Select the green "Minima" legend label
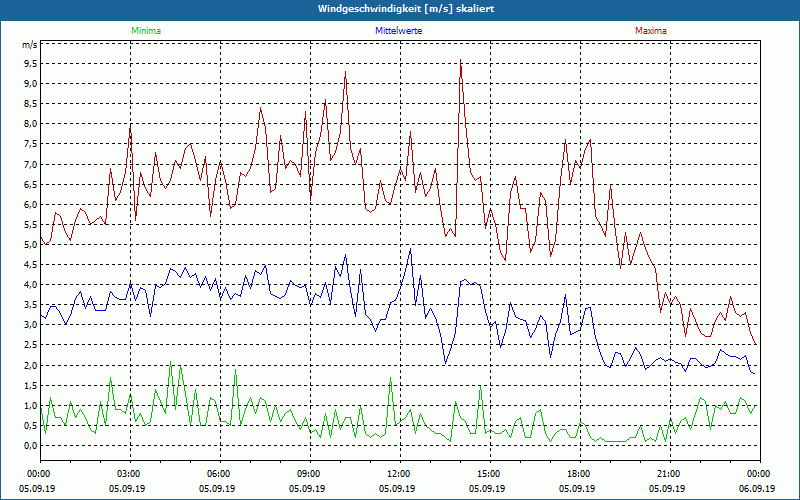800x500 pixels. pyautogui.click(x=146, y=31)
